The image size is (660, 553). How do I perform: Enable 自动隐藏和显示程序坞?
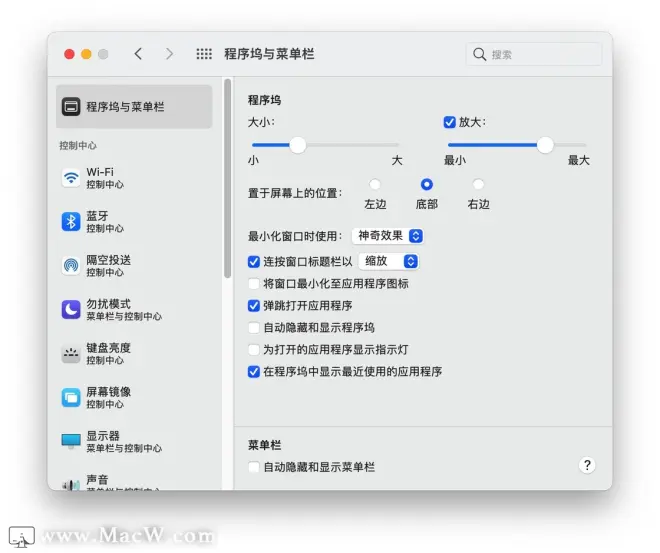pos(253,327)
